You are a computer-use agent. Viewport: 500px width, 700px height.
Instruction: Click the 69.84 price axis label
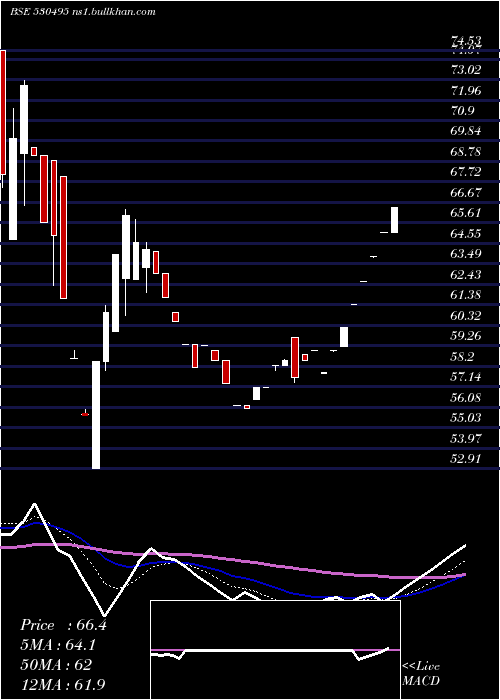(x=466, y=131)
